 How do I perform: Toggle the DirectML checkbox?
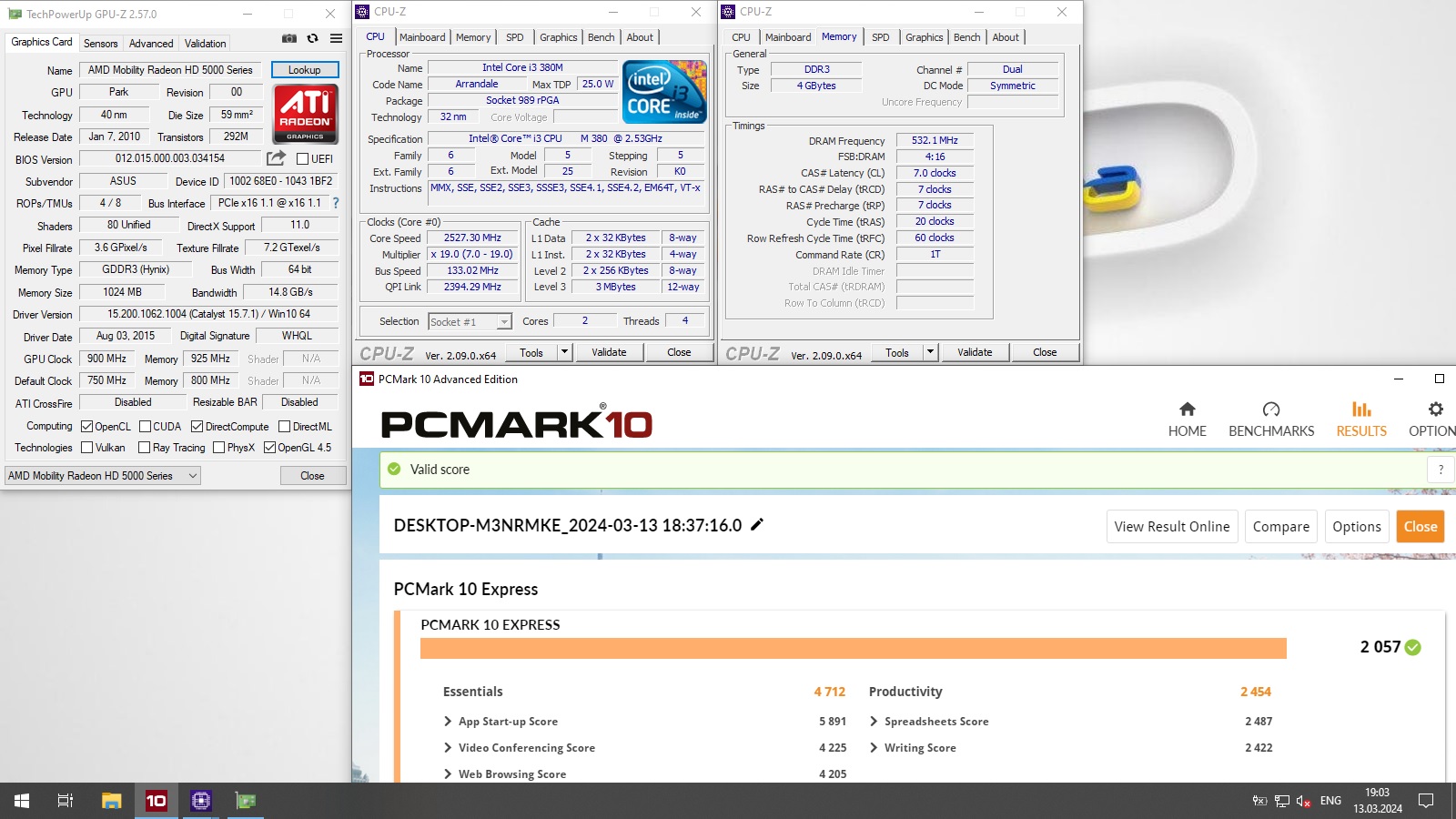click(x=284, y=426)
